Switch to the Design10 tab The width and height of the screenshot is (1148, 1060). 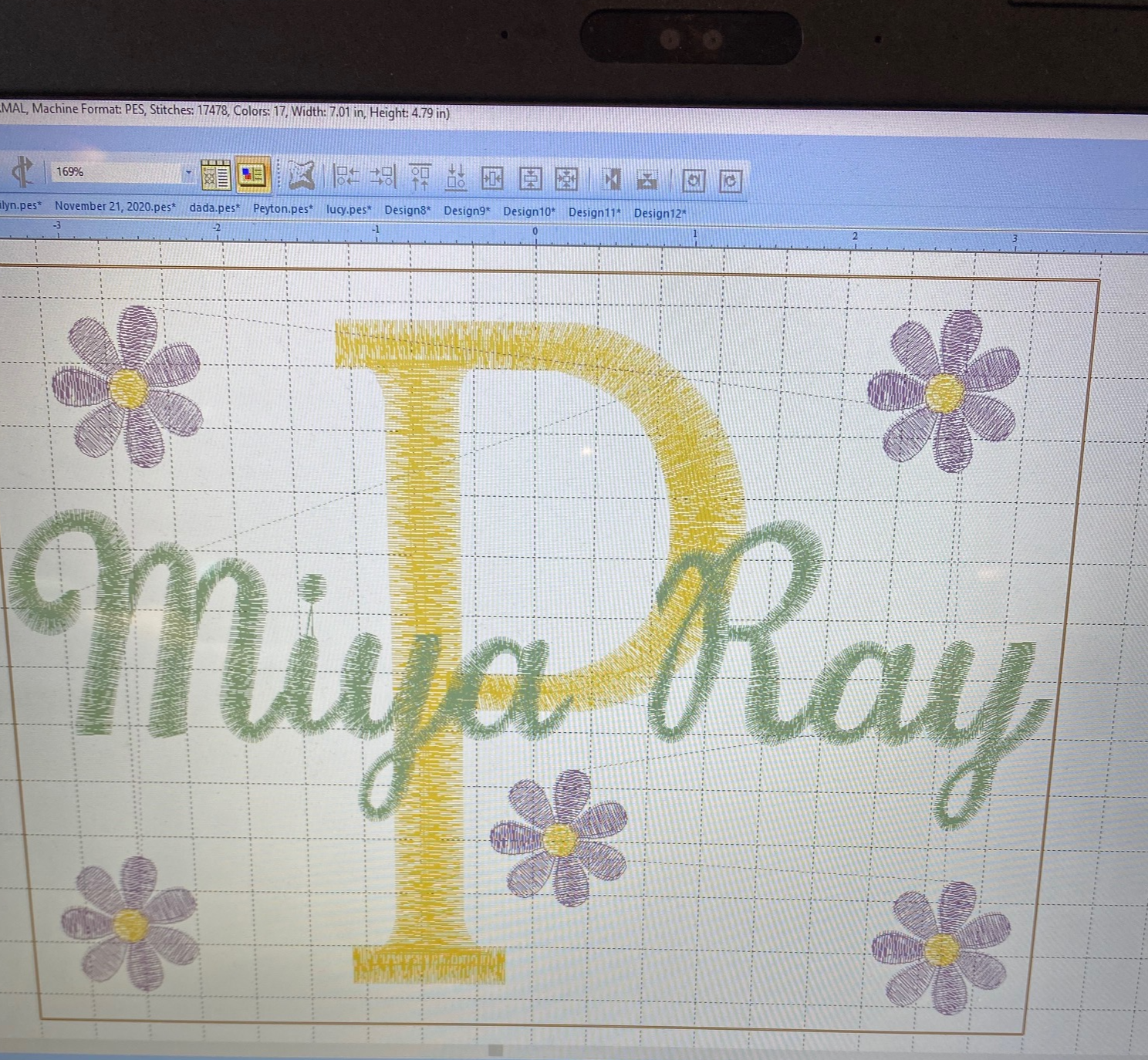(x=528, y=211)
